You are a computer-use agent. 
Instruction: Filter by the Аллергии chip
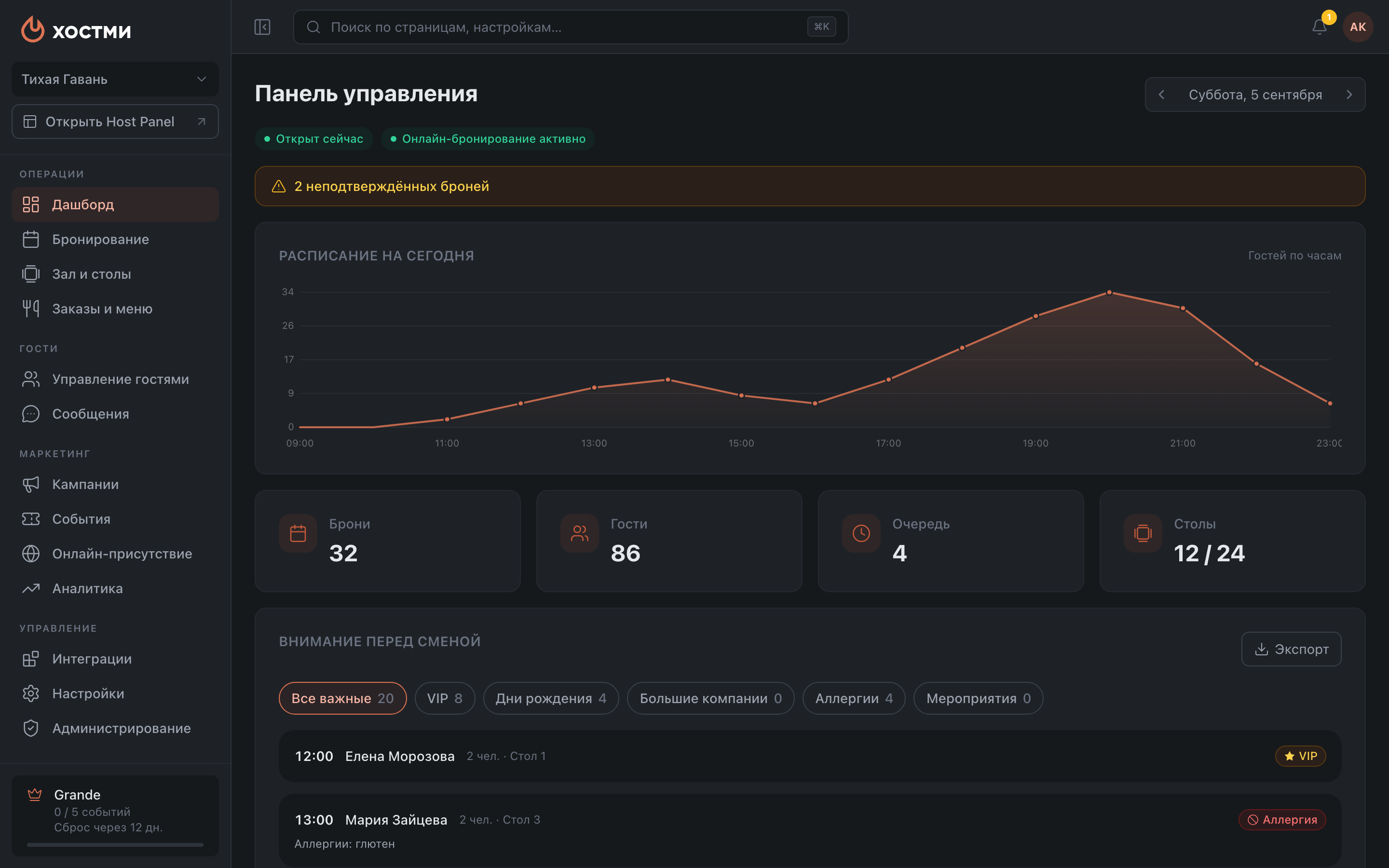854,698
